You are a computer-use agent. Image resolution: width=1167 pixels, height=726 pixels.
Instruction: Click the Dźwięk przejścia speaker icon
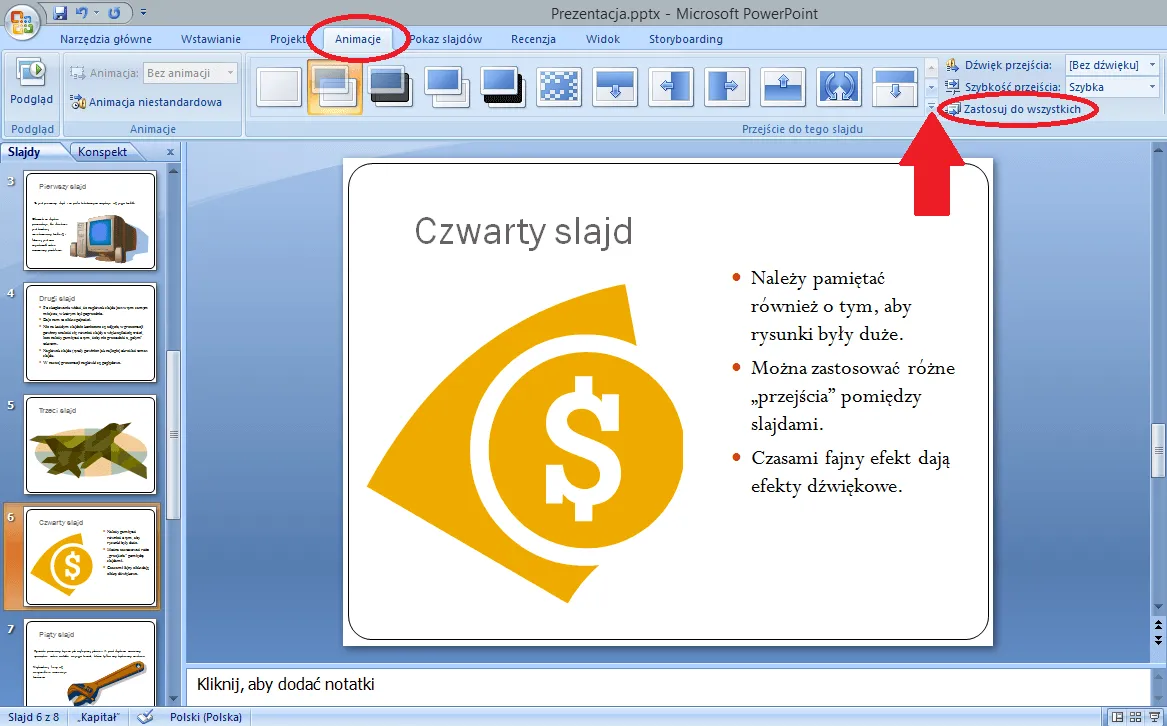pos(952,65)
